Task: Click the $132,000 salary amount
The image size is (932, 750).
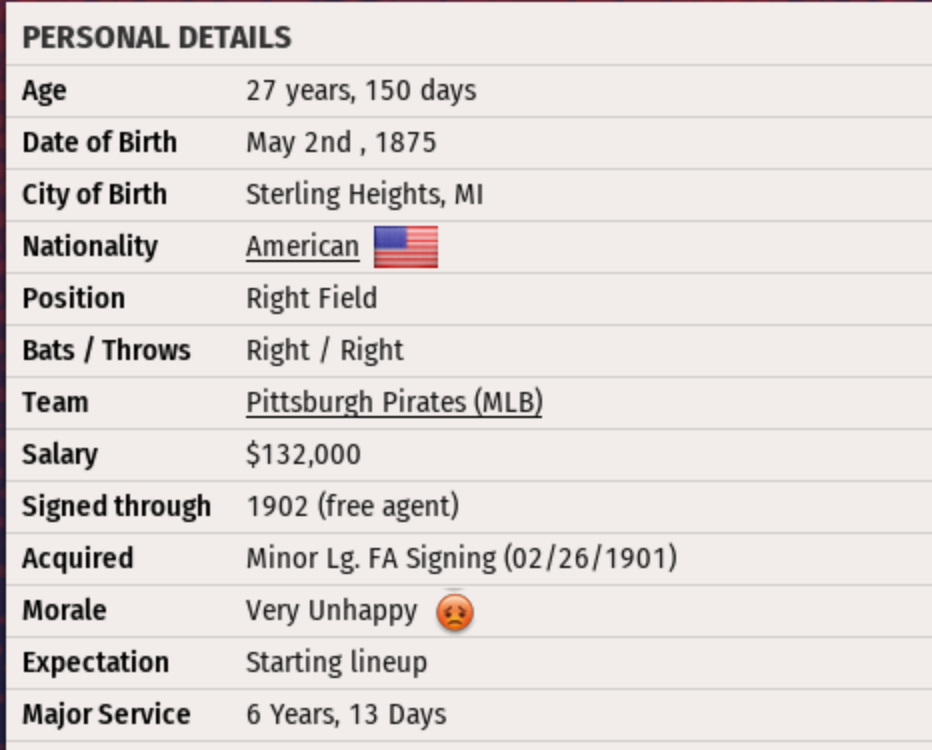Action: (x=303, y=454)
